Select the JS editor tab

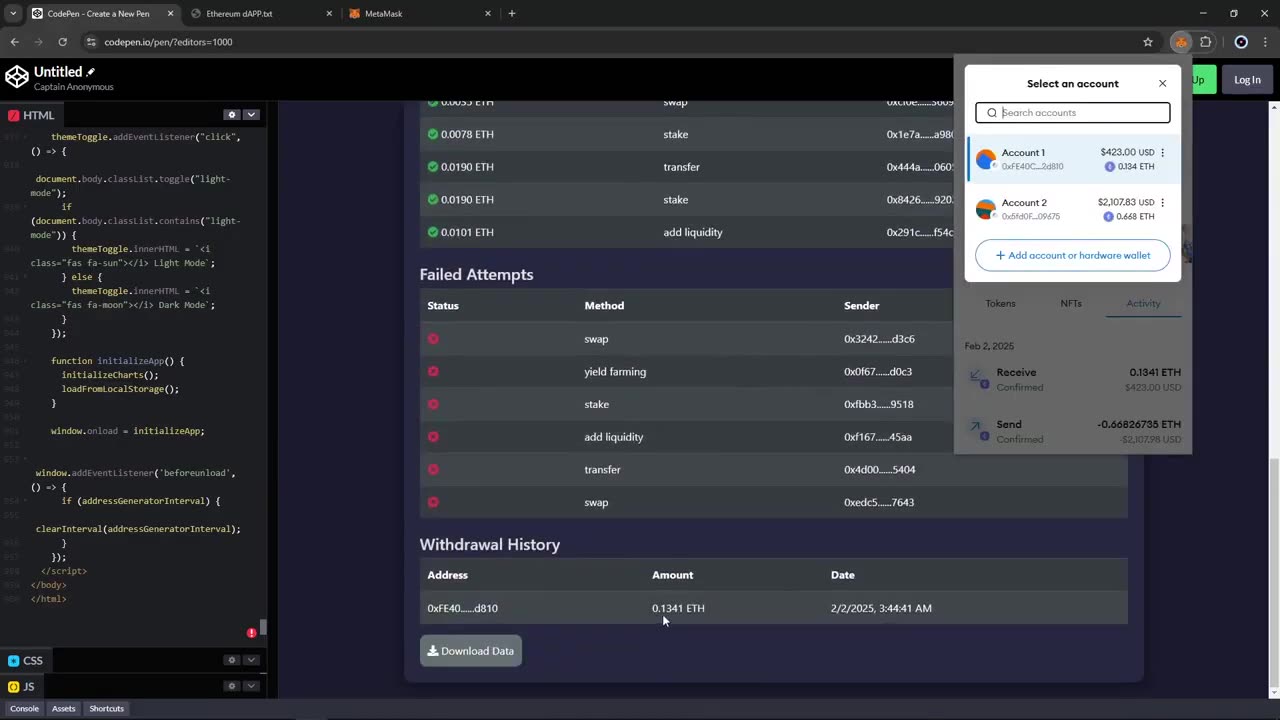[21, 686]
